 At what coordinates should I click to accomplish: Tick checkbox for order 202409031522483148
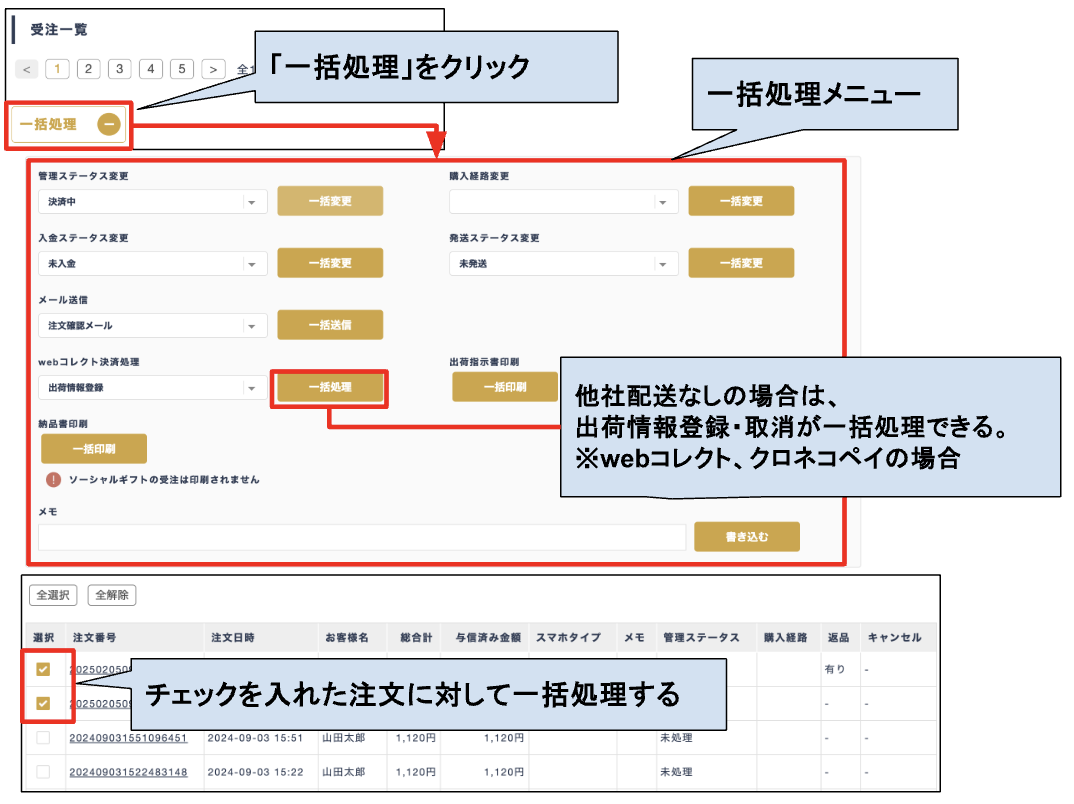click(43, 772)
